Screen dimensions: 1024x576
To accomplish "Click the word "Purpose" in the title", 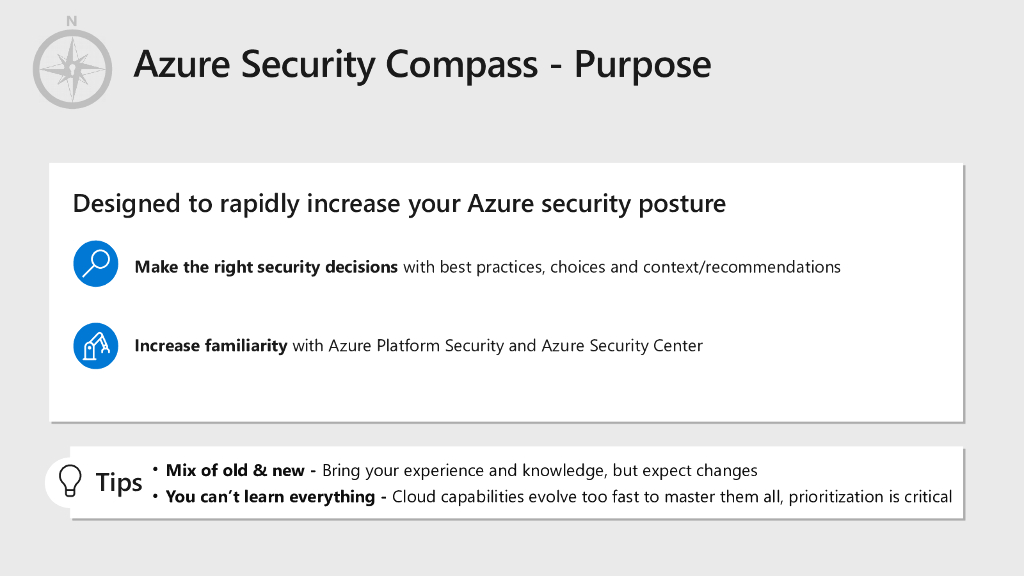I will 642,65.
